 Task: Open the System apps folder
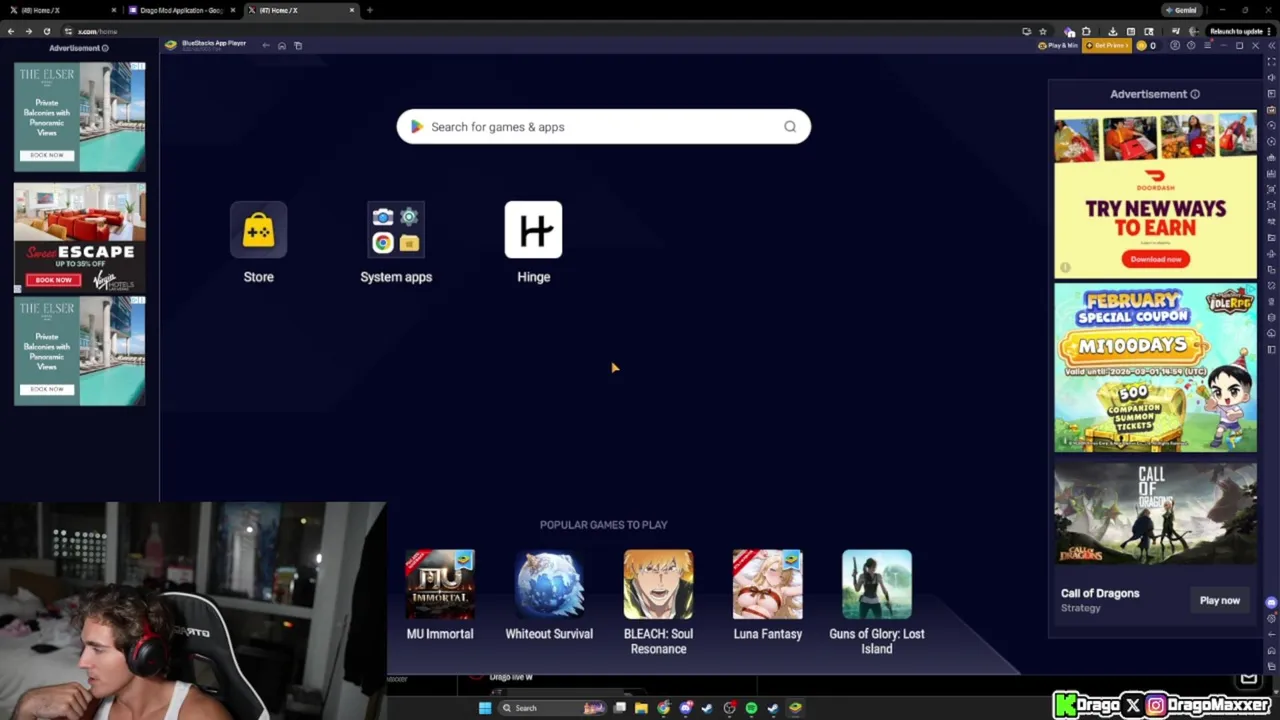coord(396,230)
